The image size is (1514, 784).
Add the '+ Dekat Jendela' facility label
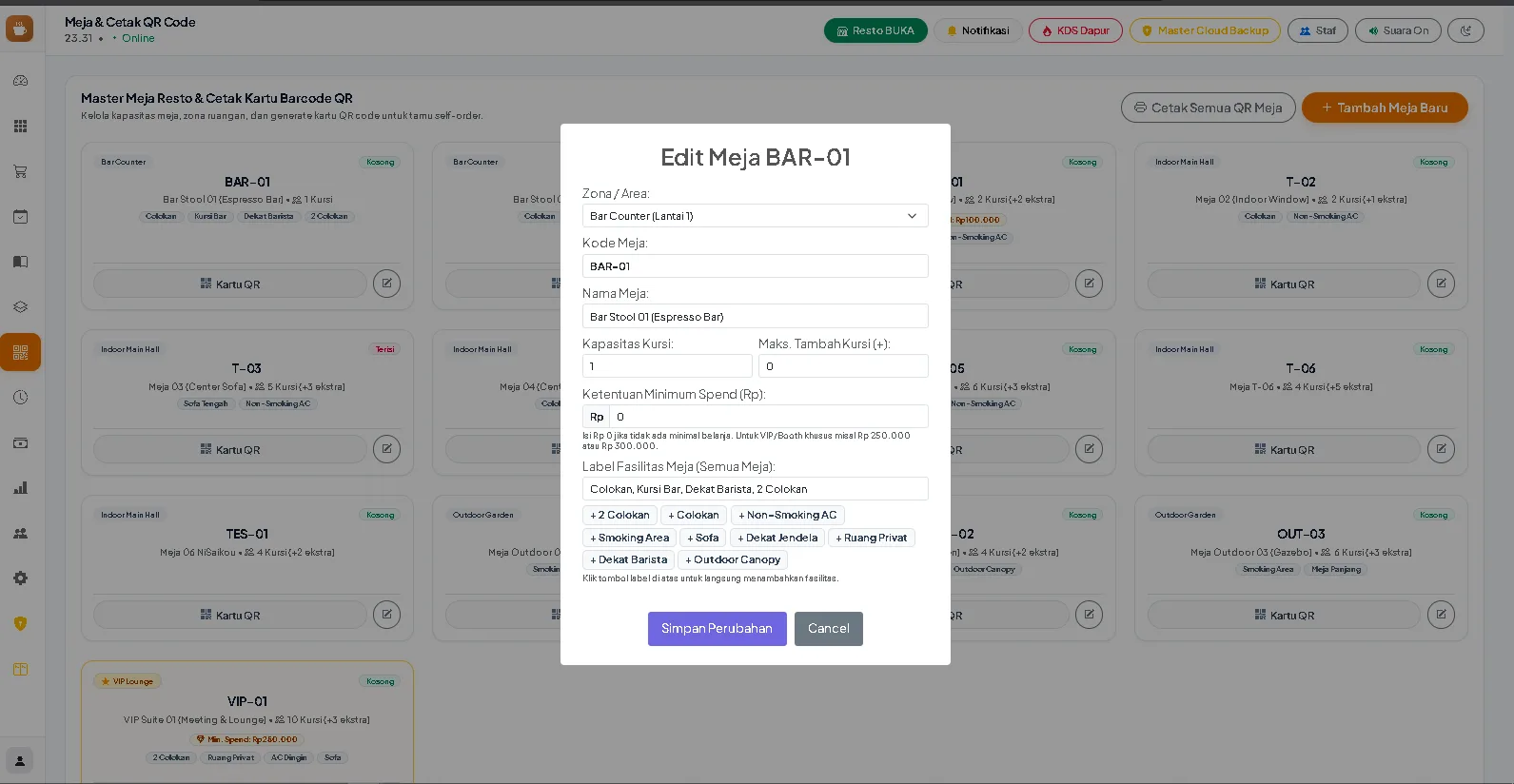pyautogui.click(x=777, y=538)
